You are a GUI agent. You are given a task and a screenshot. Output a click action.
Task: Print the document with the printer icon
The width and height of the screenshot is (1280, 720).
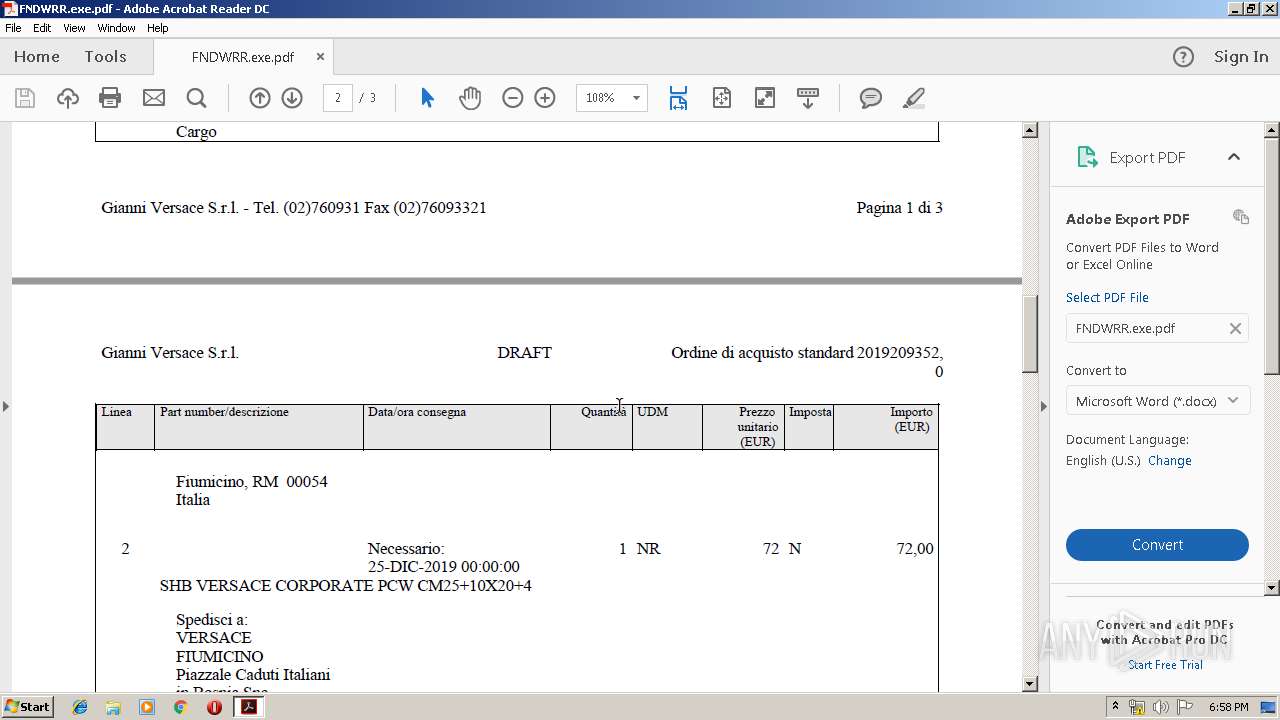coord(110,98)
